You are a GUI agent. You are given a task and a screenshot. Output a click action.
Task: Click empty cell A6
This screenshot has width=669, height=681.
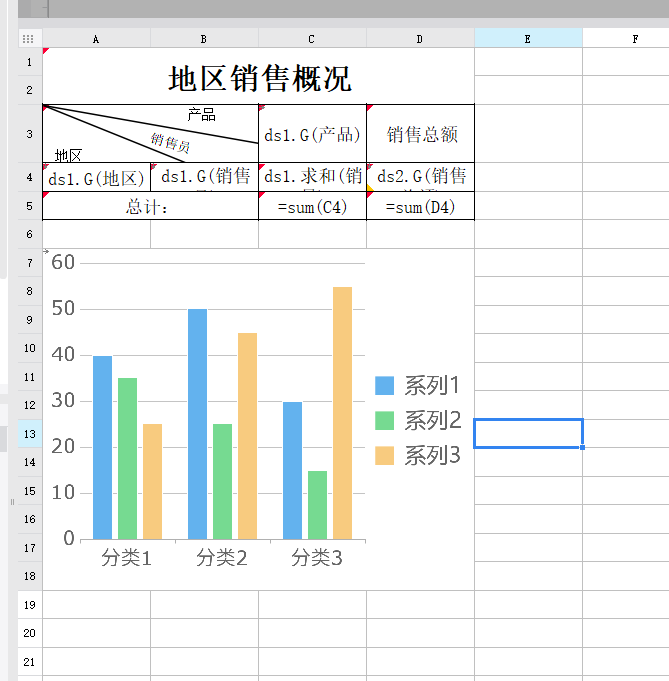coord(96,235)
